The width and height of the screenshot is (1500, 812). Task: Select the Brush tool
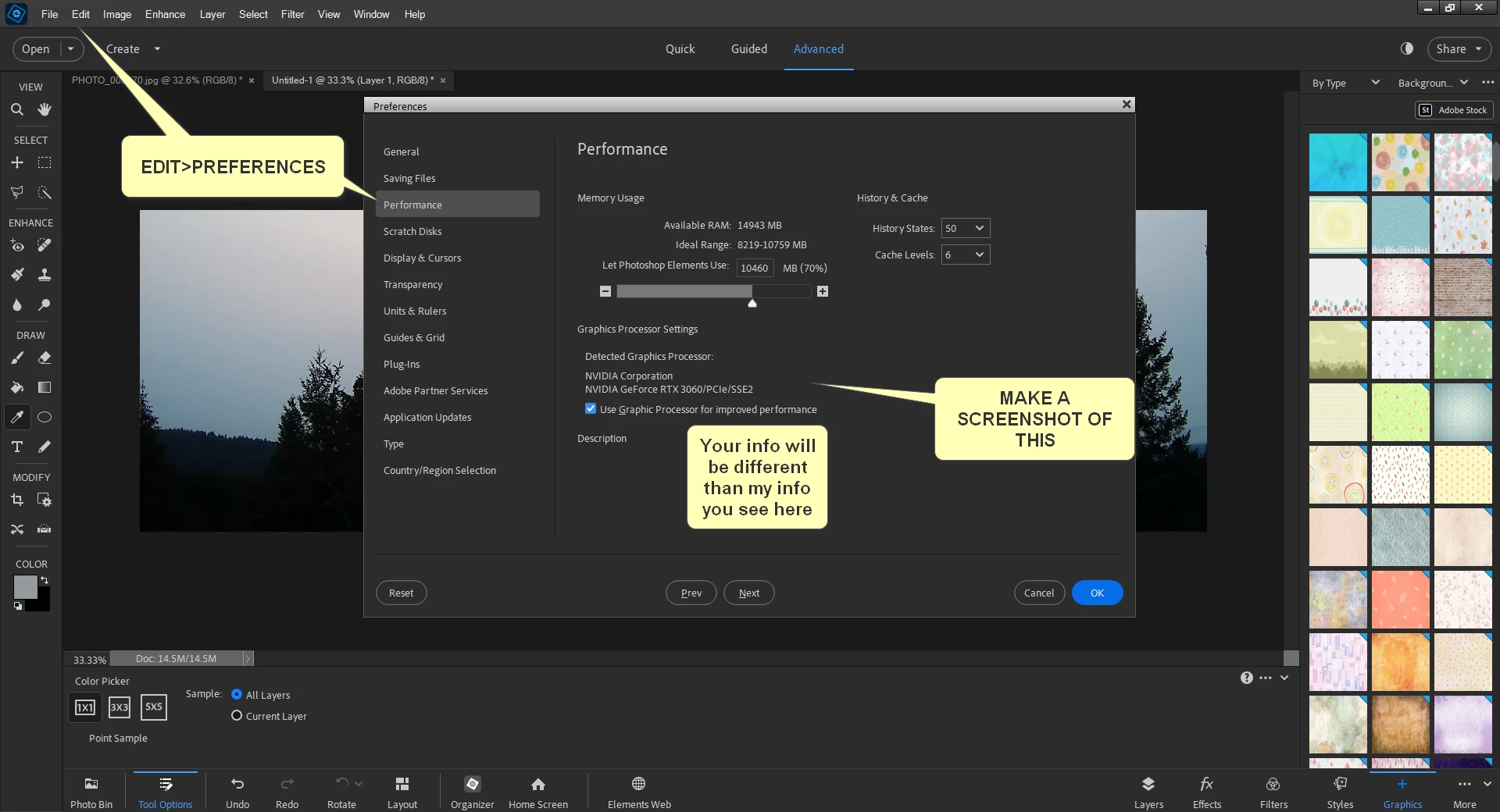pyautogui.click(x=16, y=358)
